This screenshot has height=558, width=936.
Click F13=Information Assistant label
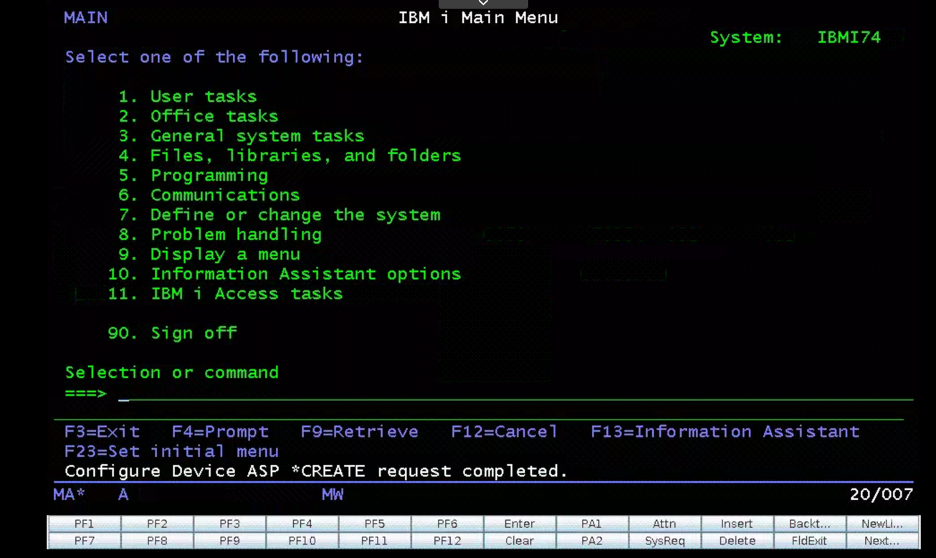pyautogui.click(x=725, y=431)
